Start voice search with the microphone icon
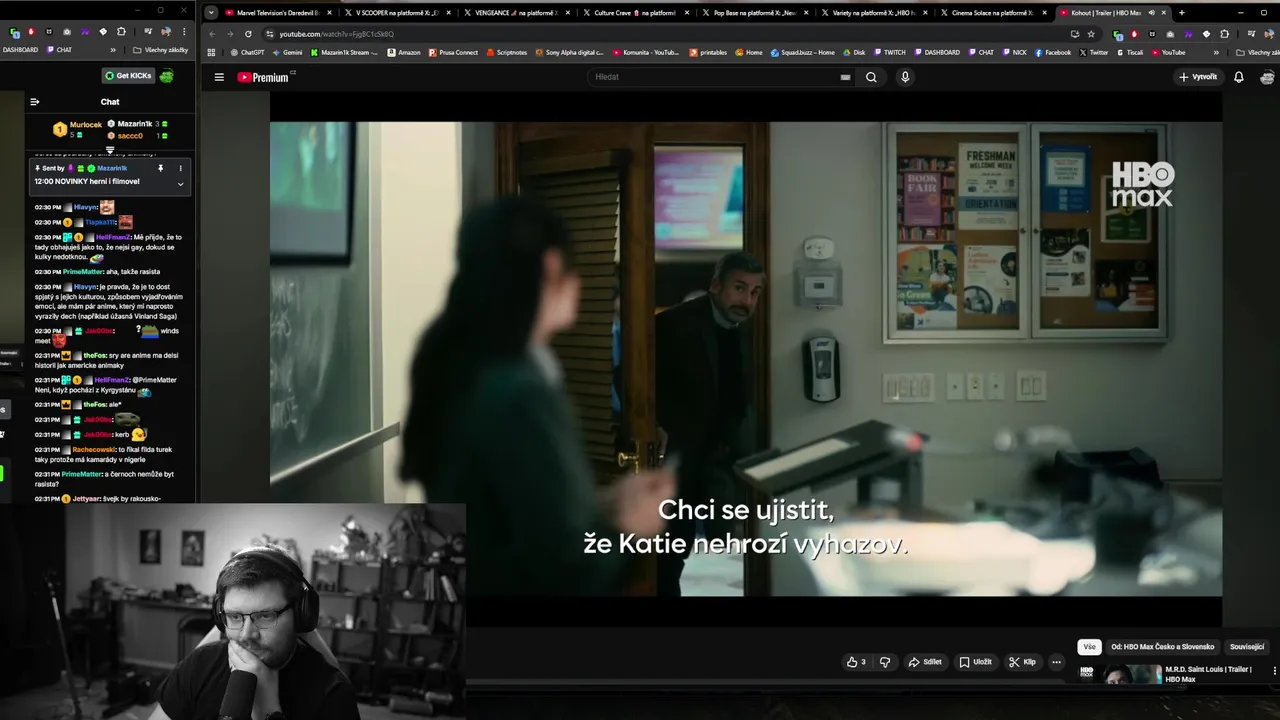 tap(905, 77)
